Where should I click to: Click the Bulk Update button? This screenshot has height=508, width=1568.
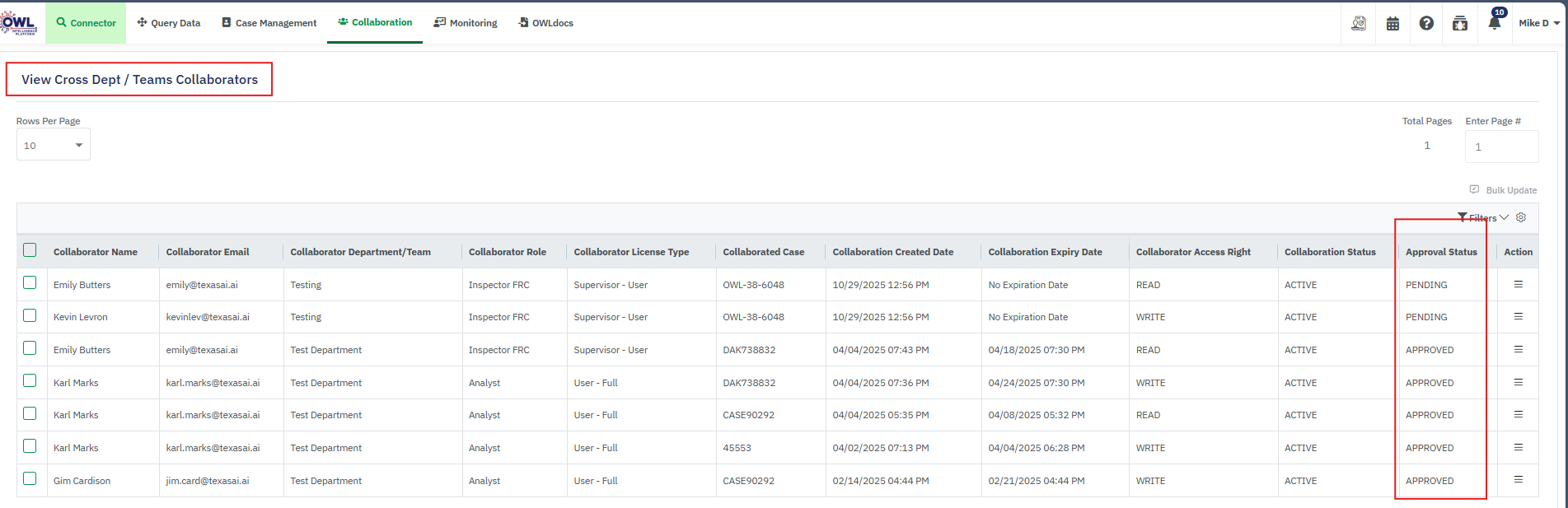1503,190
